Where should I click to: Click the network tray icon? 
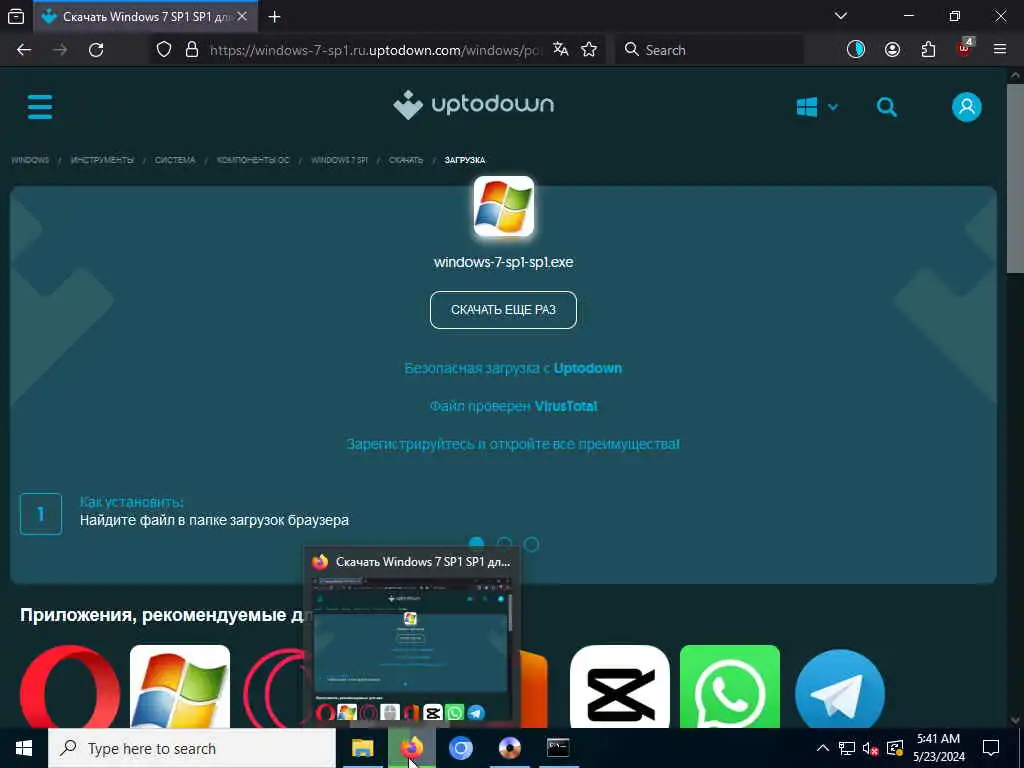coord(846,748)
